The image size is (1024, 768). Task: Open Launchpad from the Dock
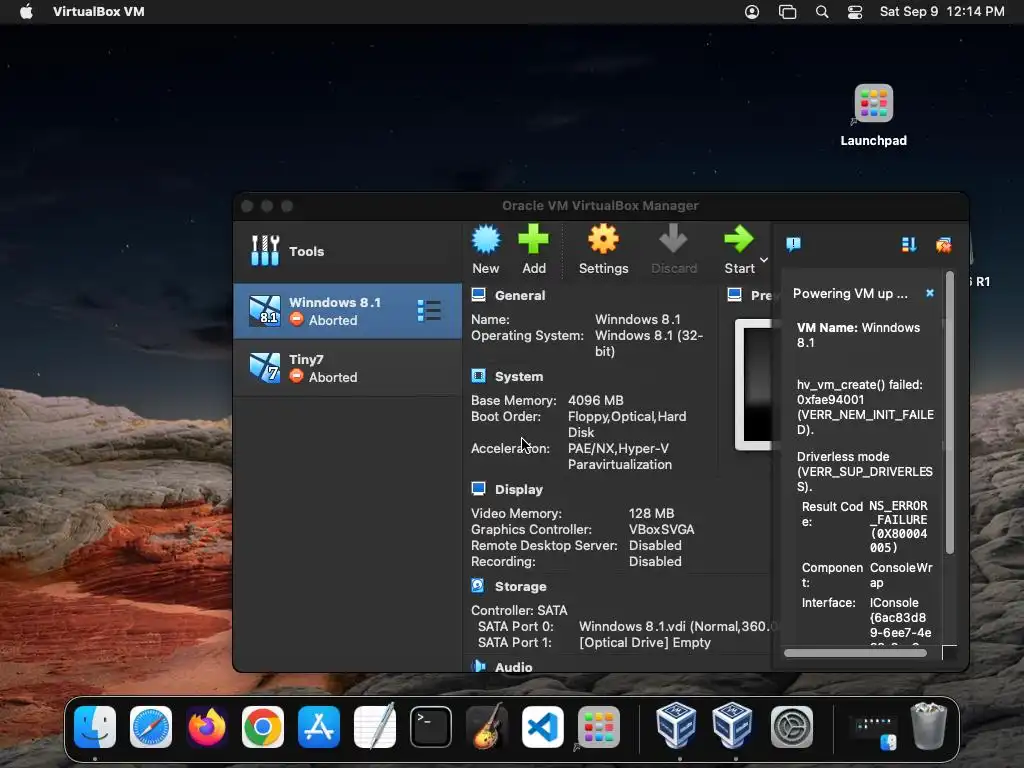tap(599, 727)
